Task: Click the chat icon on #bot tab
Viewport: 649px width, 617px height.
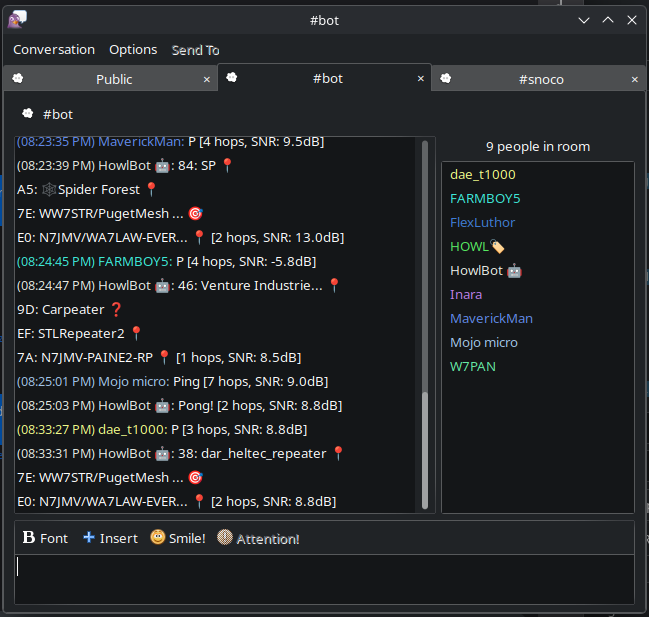Action: click(231, 77)
